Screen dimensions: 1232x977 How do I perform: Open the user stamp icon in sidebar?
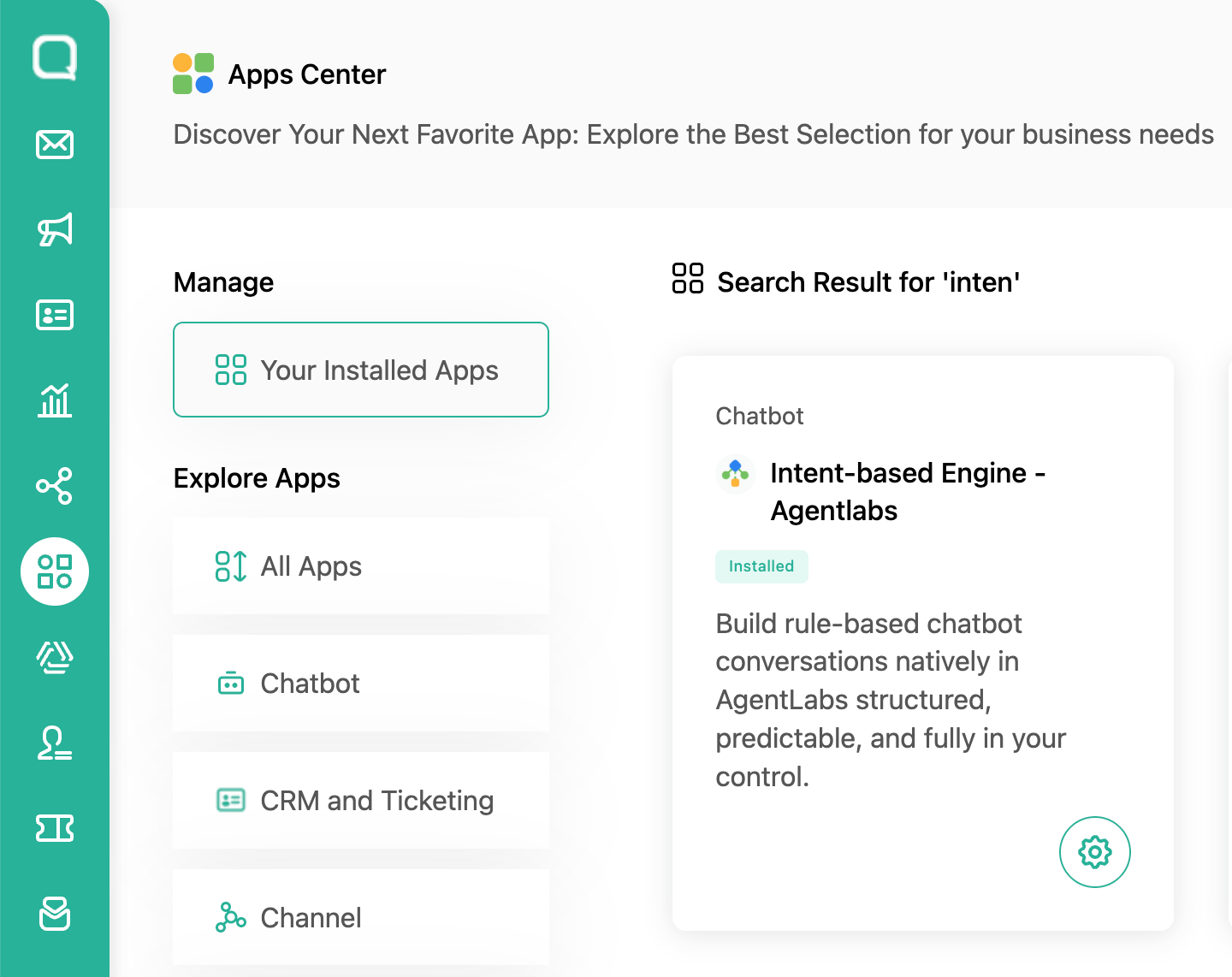click(55, 743)
